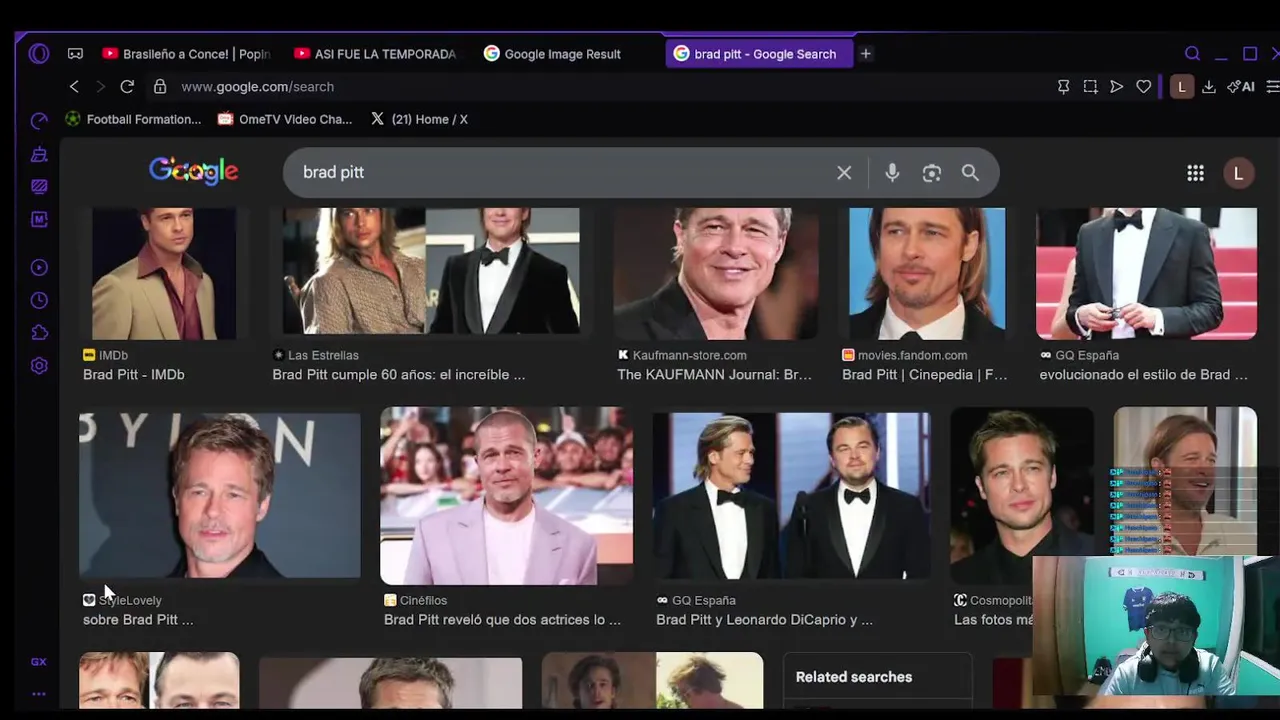Search by image with Google Lens icon
The image size is (1280, 720).
coord(932,173)
